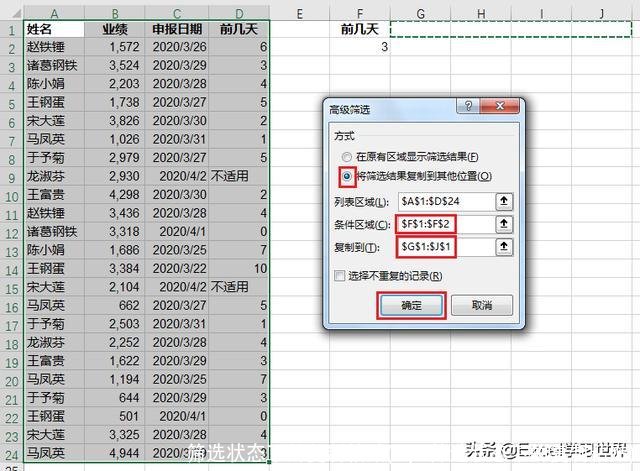Click date cell 2020/4/1 in row 12

(176, 232)
